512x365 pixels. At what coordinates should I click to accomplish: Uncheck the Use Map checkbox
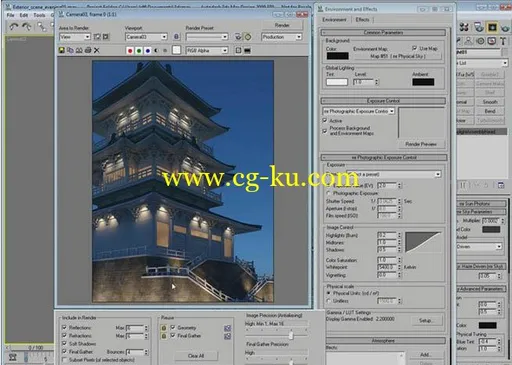(x=414, y=48)
